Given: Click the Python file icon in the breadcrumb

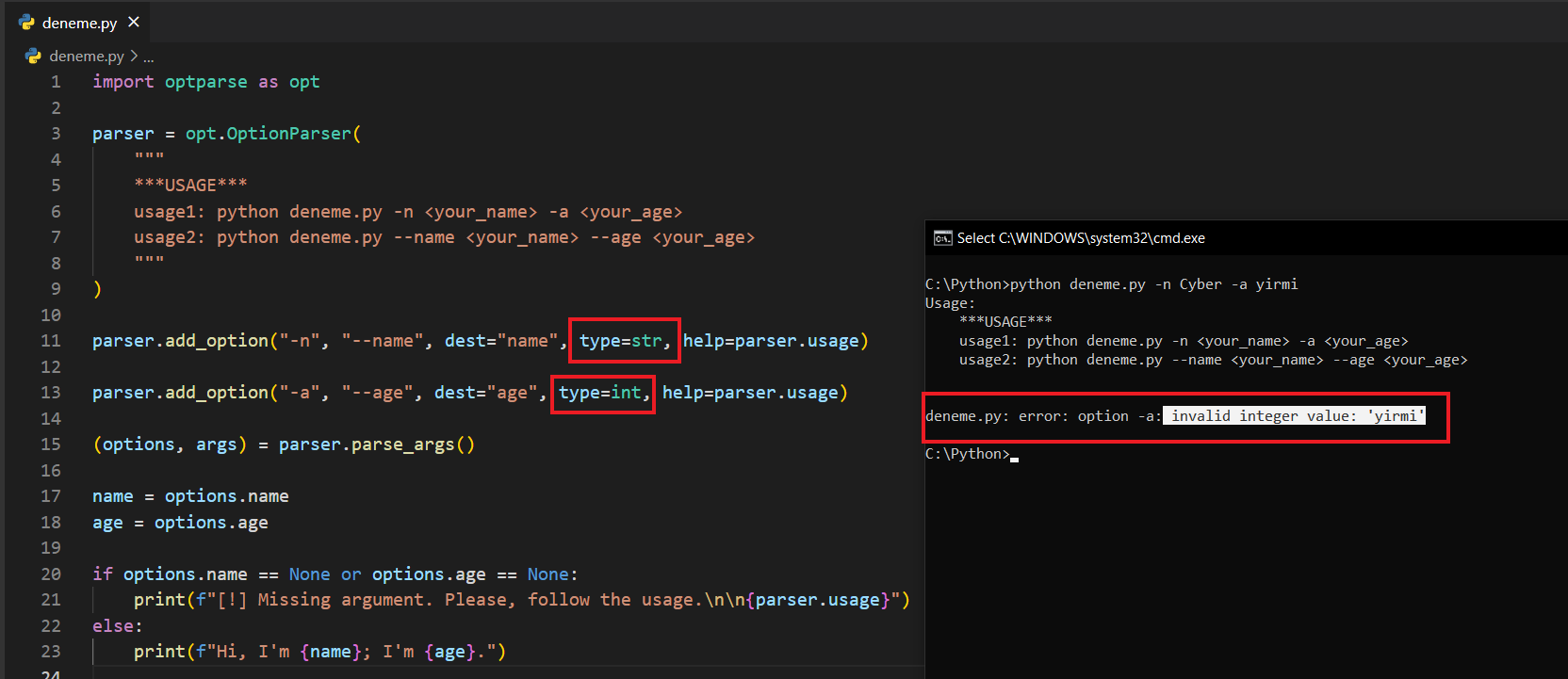Looking at the screenshot, I should point(34,57).
